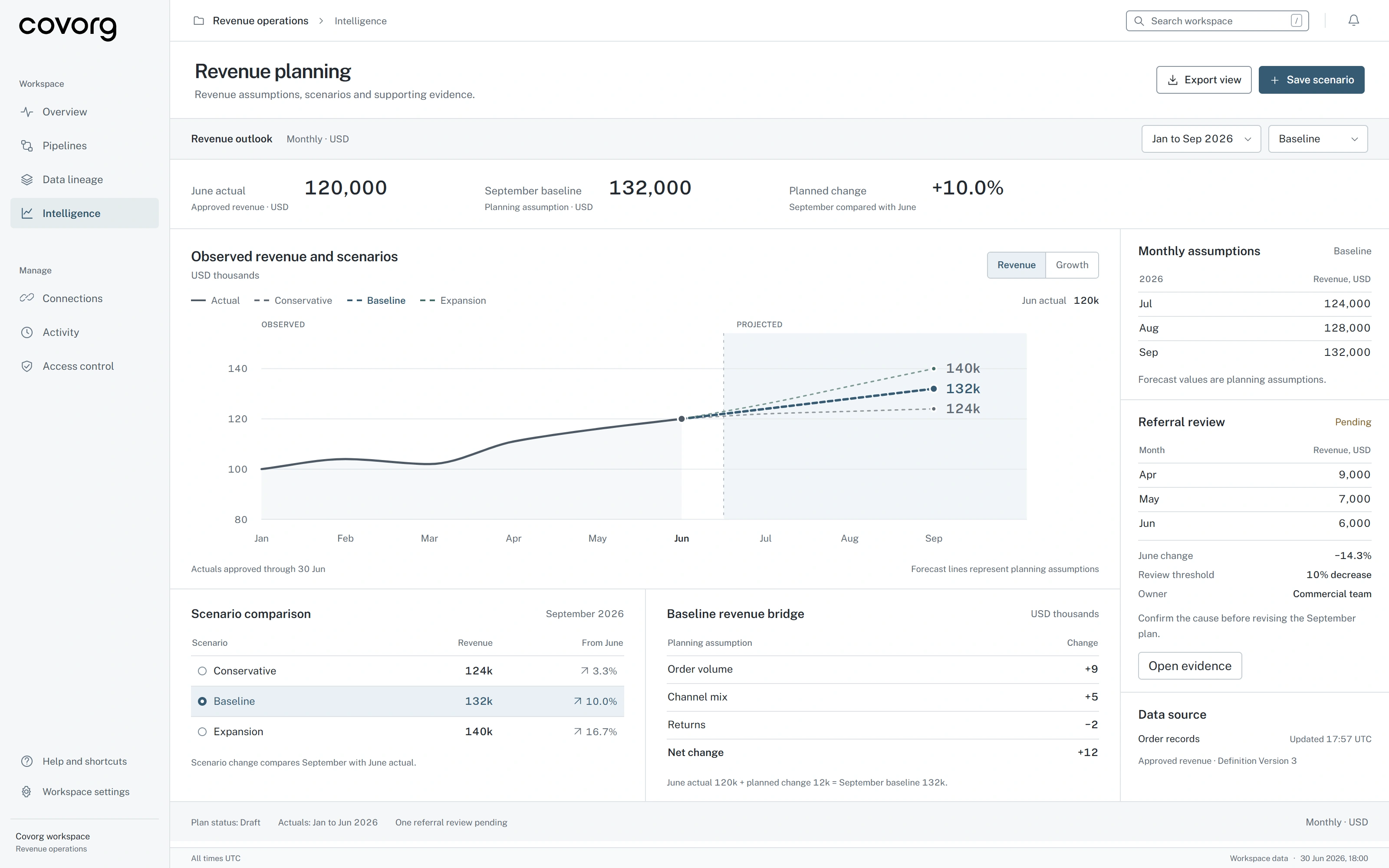Image resolution: width=1389 pixels, height=868 pixels.
Task: Open Activity page
Action: pyautogui.click(x=84, y=332)
